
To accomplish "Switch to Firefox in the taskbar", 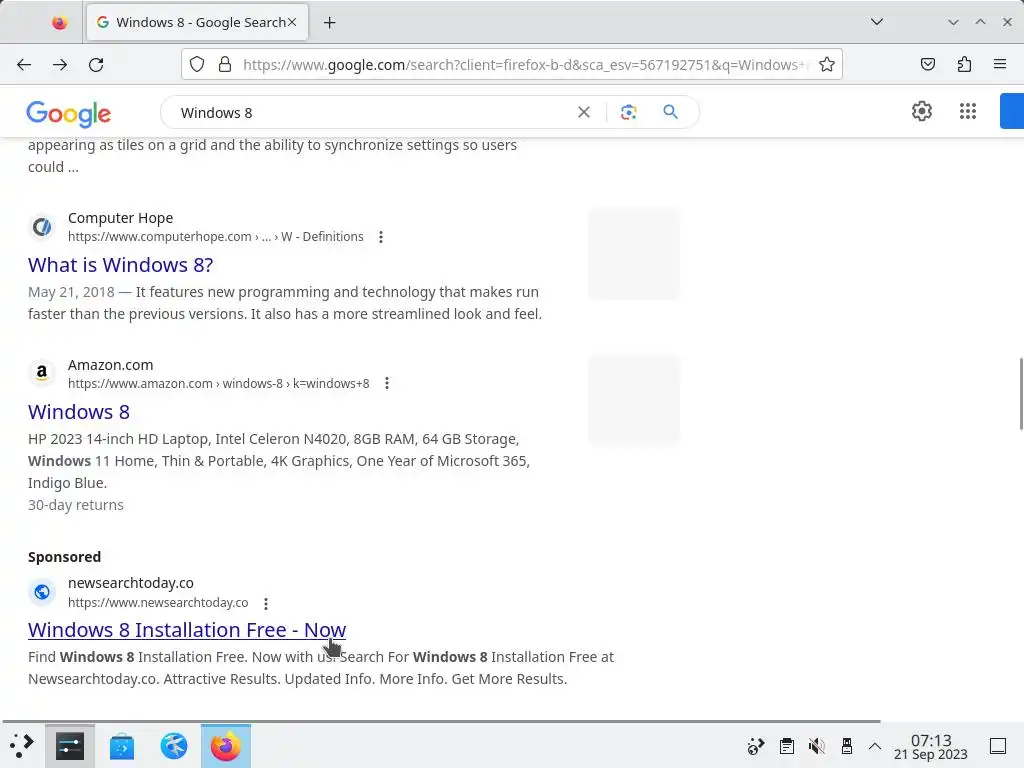I will click(x=226, y=746).
